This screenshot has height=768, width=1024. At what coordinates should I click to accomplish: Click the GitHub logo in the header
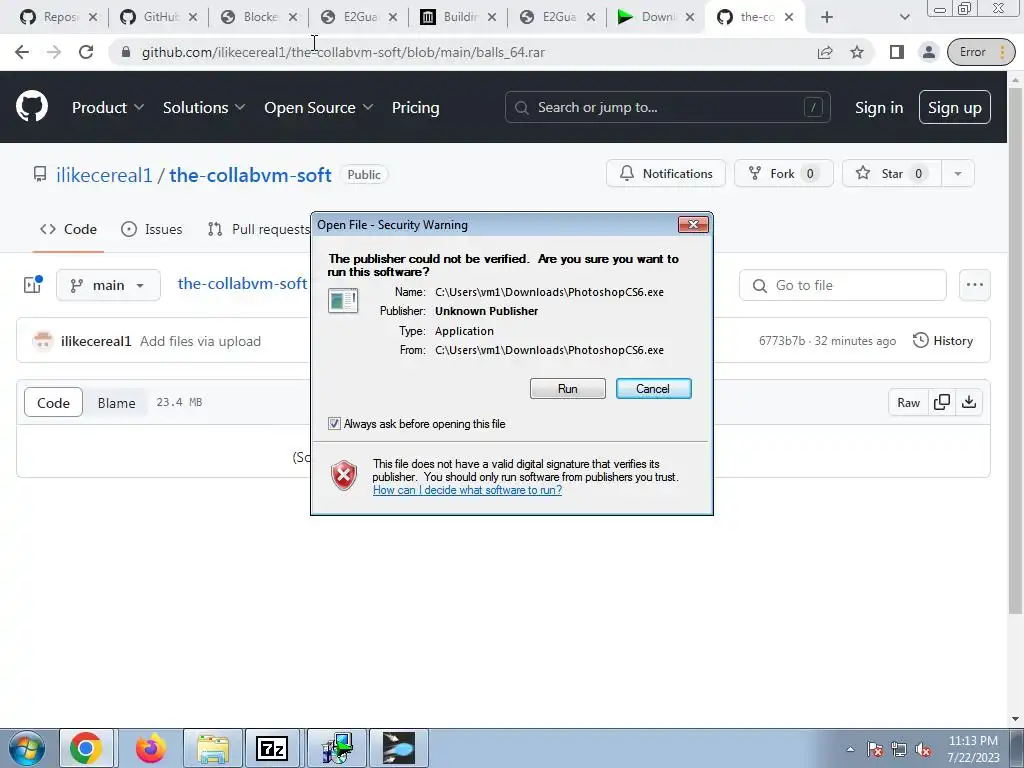coord(32,107)
